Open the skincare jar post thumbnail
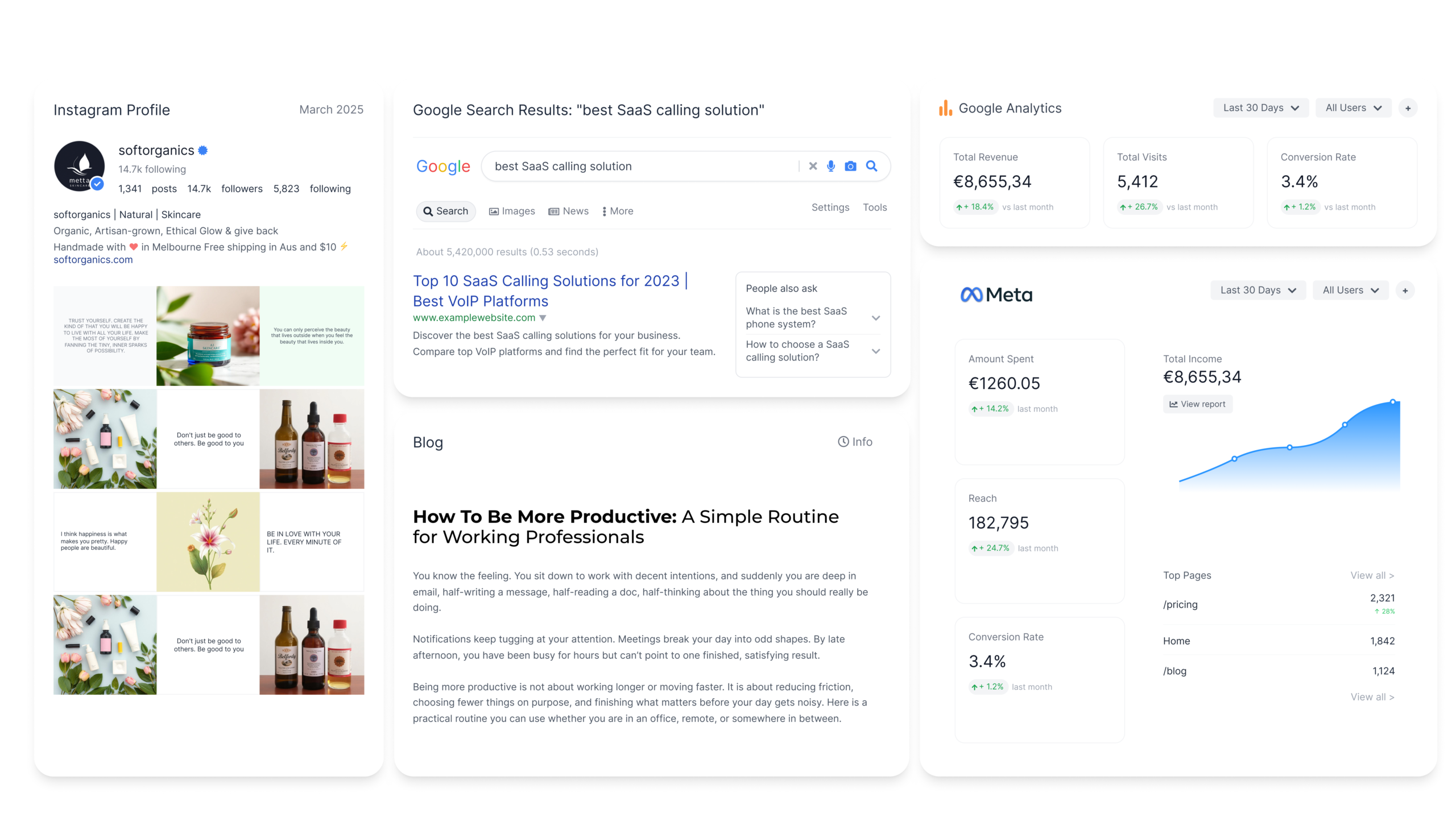This screenshot has width=1456, height=830. tap(208, 336)
